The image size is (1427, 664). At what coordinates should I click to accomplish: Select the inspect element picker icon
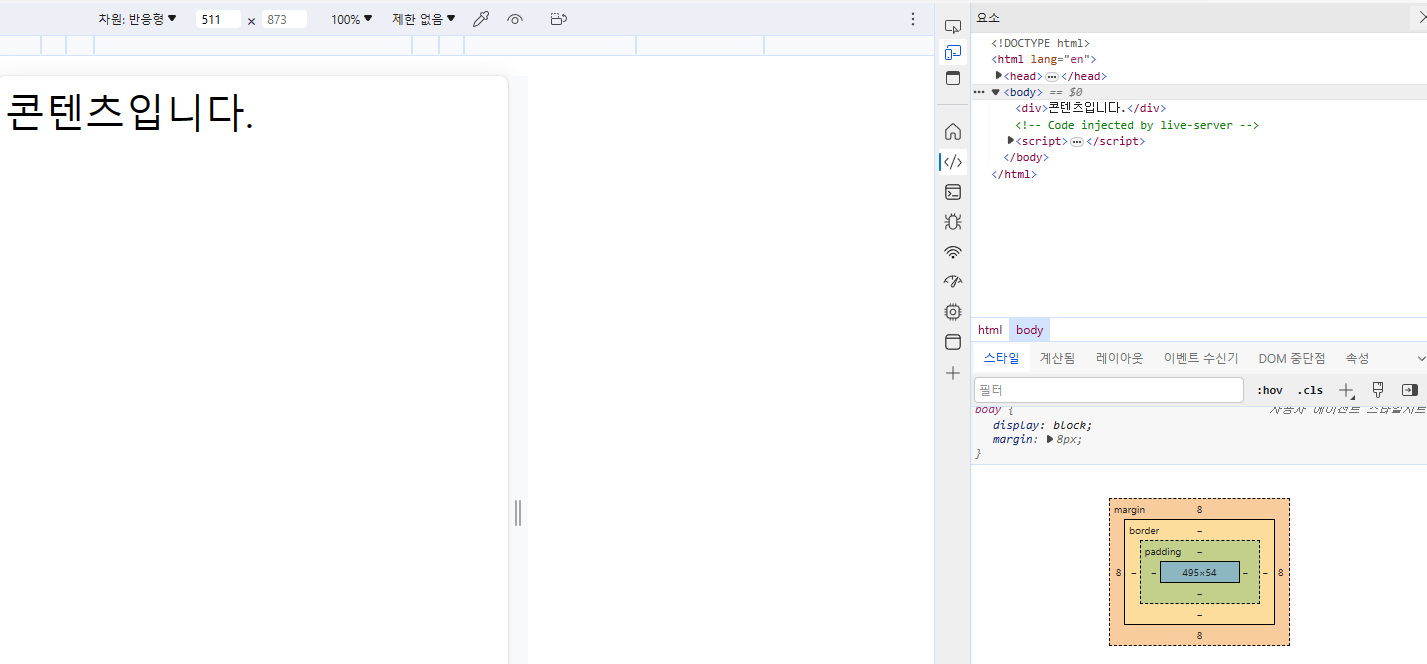click(x=952, y=27)
